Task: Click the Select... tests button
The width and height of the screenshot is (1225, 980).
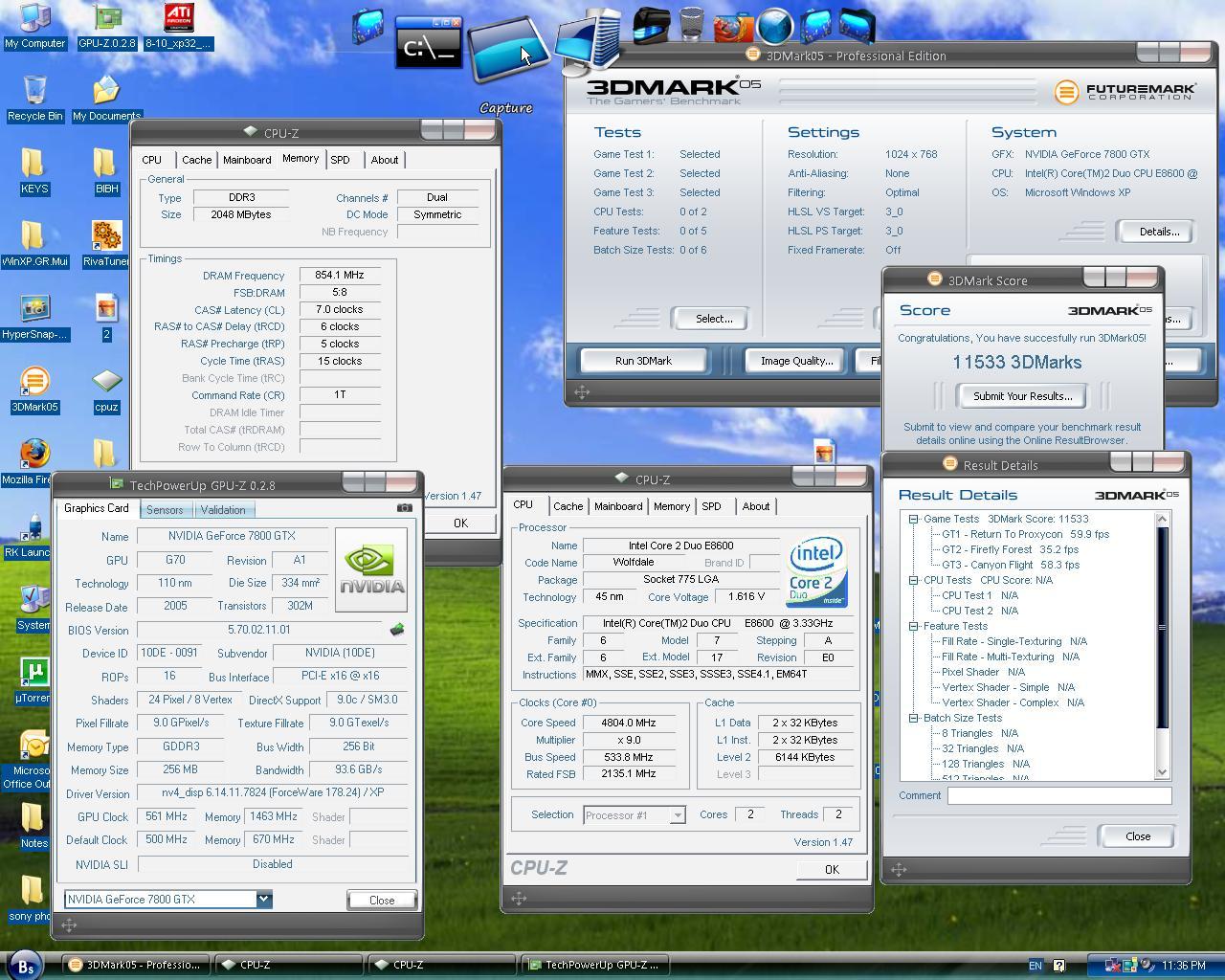Action: [713, 319]
